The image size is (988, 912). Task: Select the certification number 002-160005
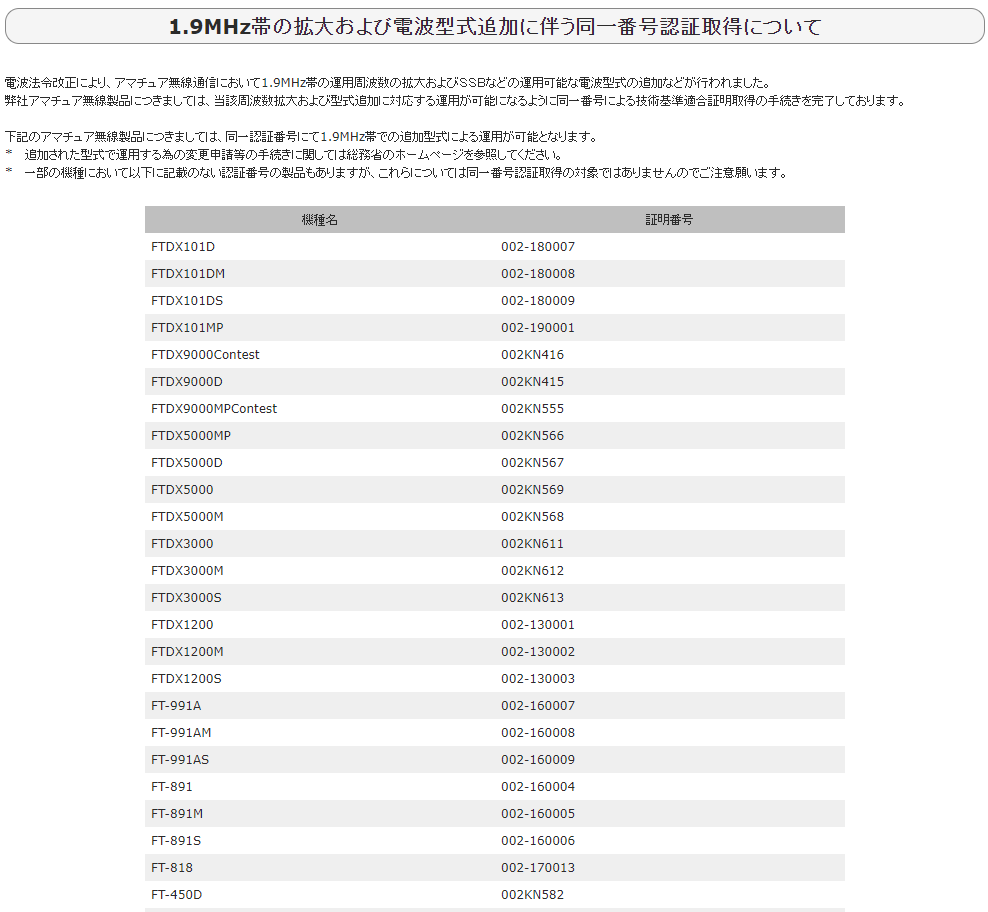538,814
